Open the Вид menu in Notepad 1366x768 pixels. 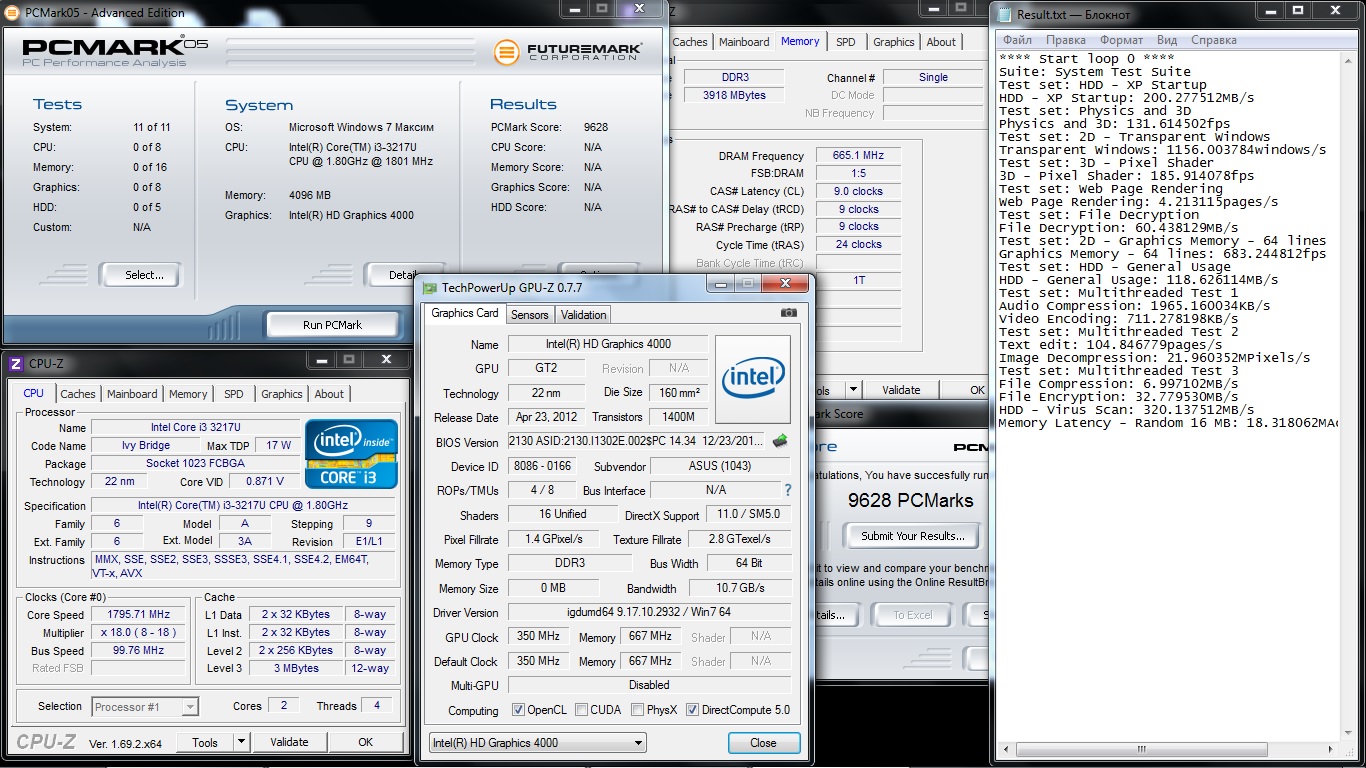1167,40
